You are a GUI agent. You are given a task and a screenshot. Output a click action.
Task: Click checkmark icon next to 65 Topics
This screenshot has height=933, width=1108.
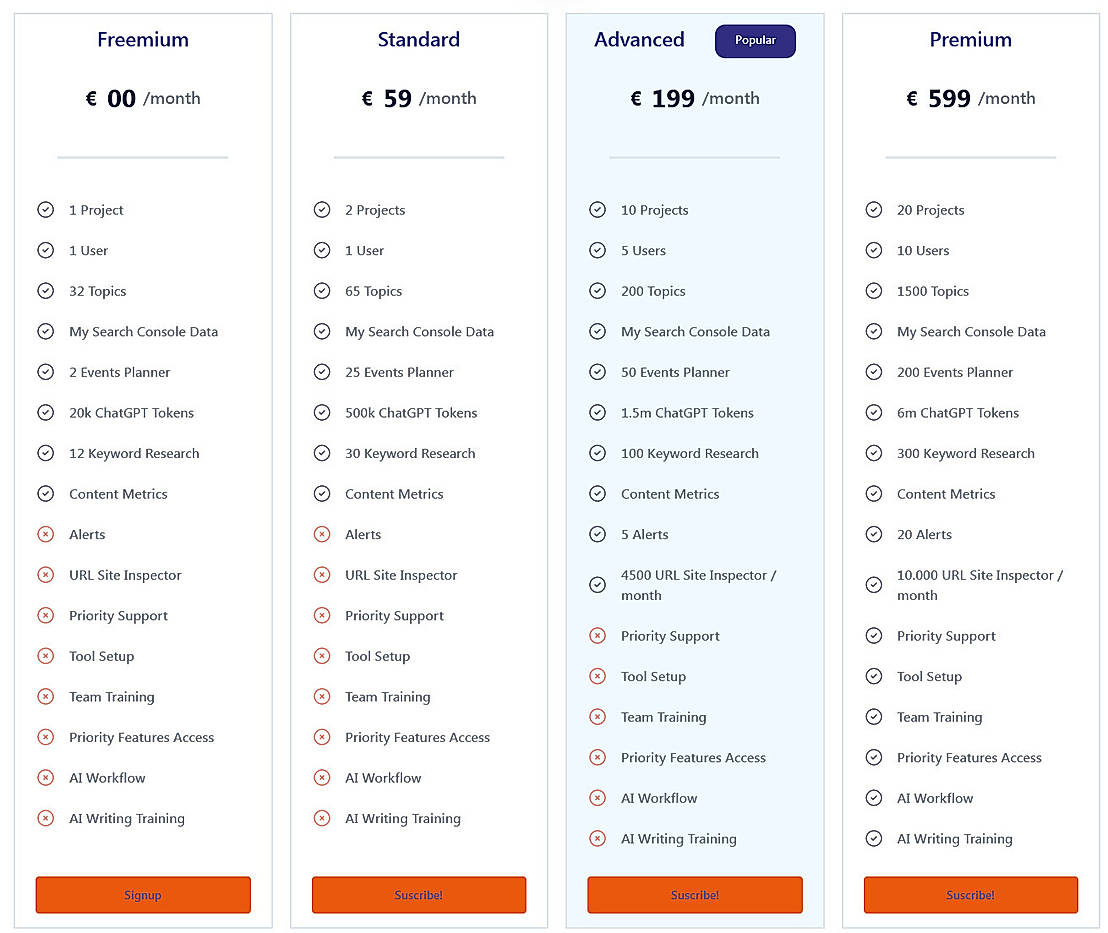pos(322,291)
